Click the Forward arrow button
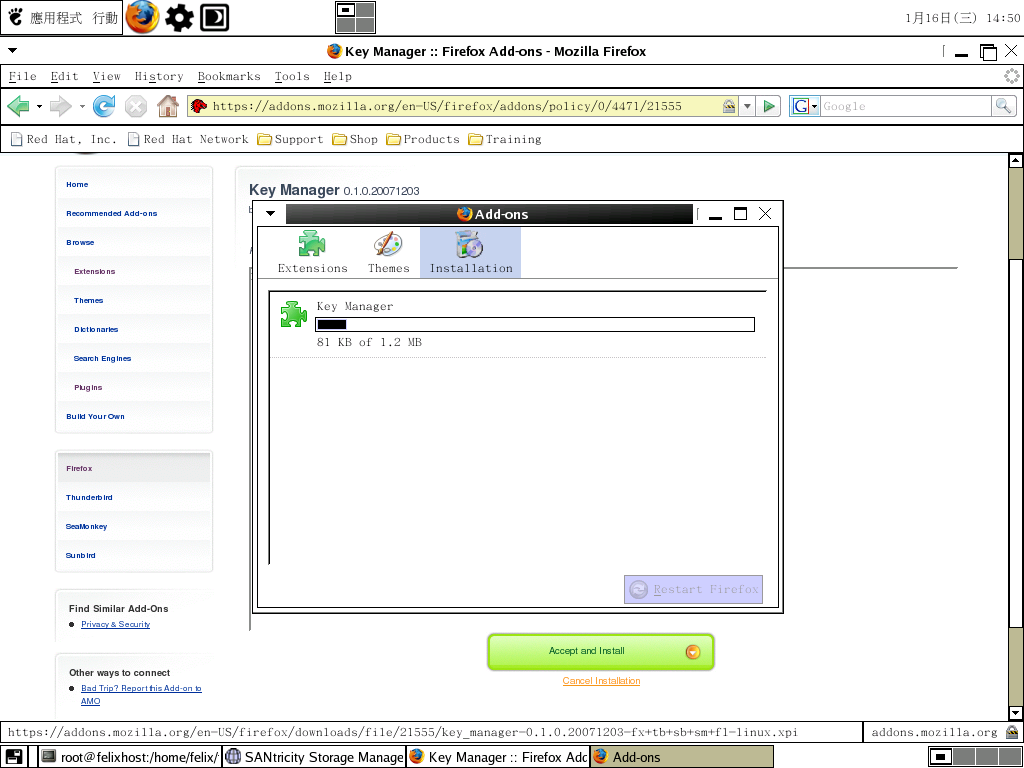 tap(61, 106)
